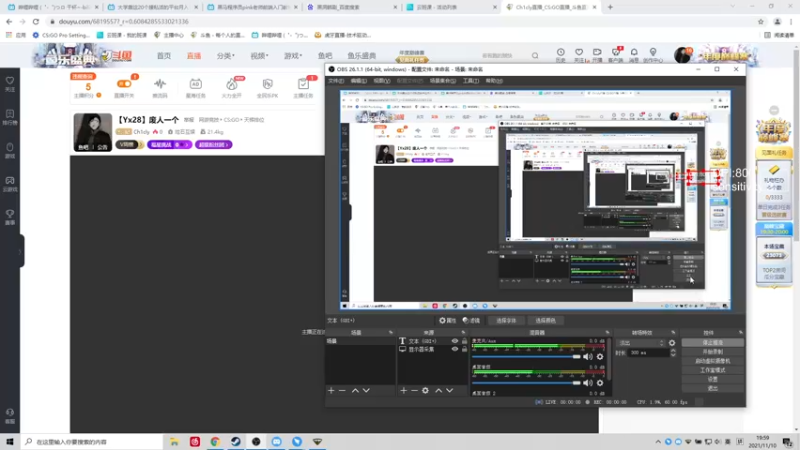
Task: Open the 场景集合 menu in OBS
Action: 442,81
